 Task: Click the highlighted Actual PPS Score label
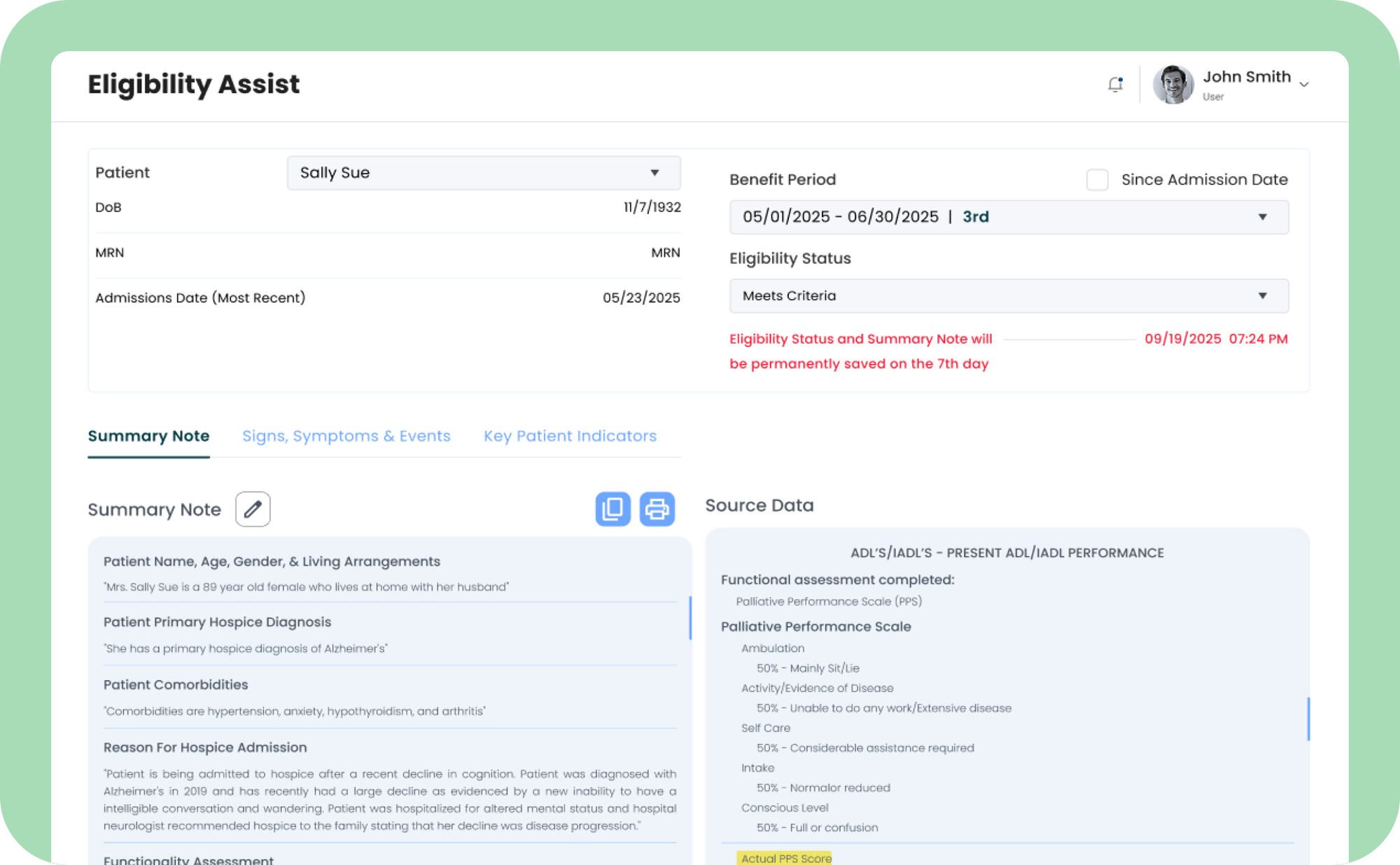pos(785,858)
